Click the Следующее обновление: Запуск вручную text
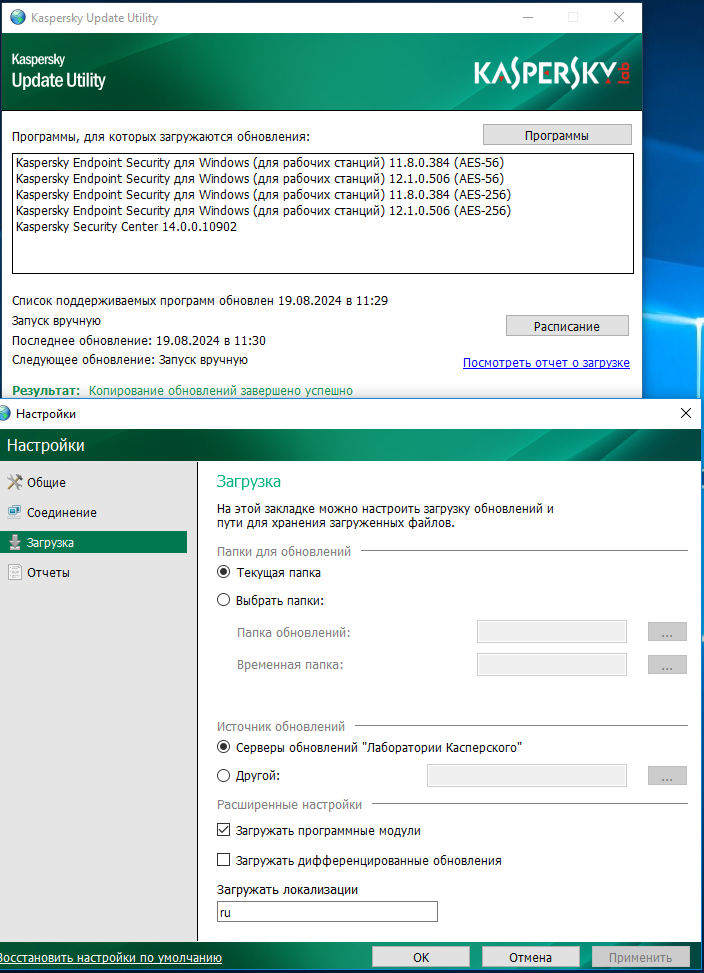This screenshot has width=704, height=973. point(130,359)
